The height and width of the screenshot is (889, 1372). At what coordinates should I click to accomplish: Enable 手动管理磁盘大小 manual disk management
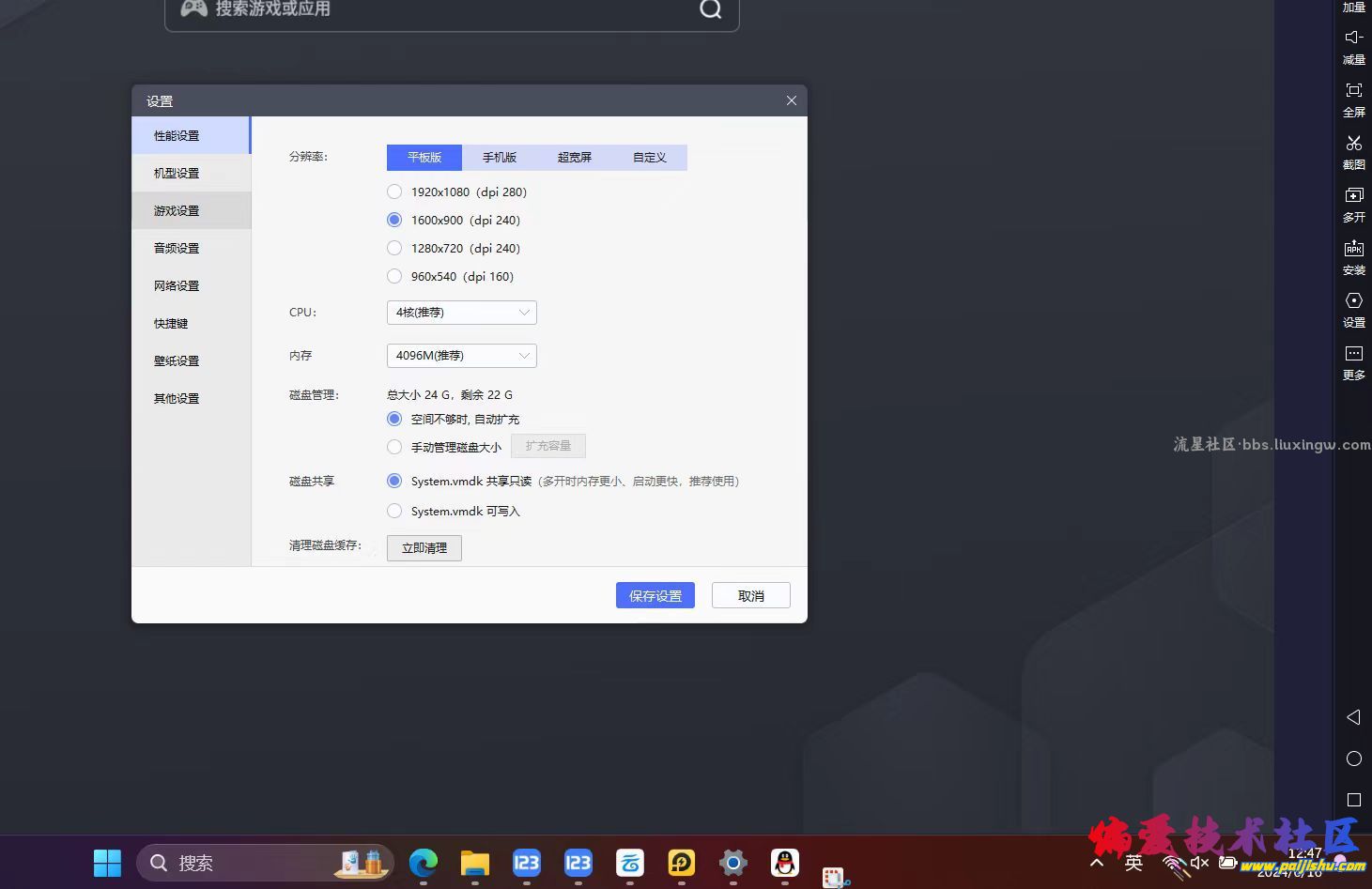(x=394, y=447)
